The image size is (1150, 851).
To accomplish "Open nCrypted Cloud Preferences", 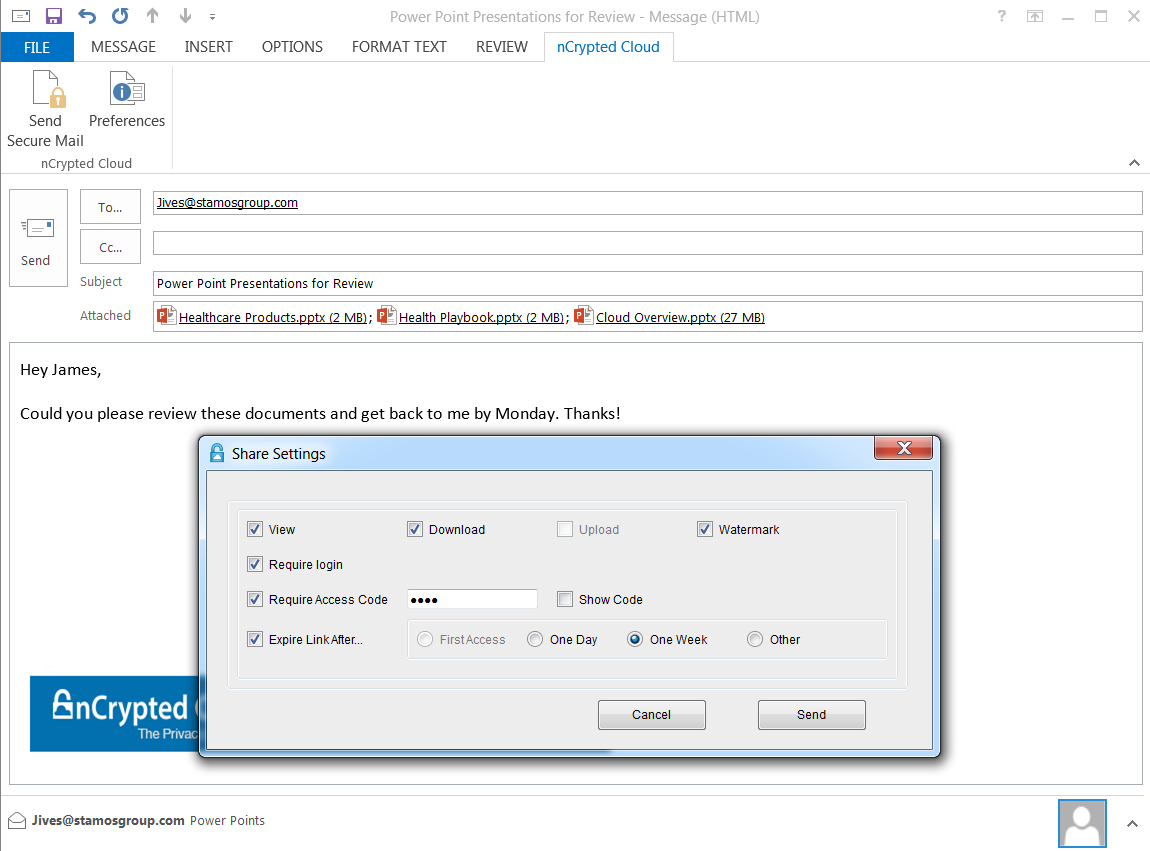I will (x=127, y=99).
